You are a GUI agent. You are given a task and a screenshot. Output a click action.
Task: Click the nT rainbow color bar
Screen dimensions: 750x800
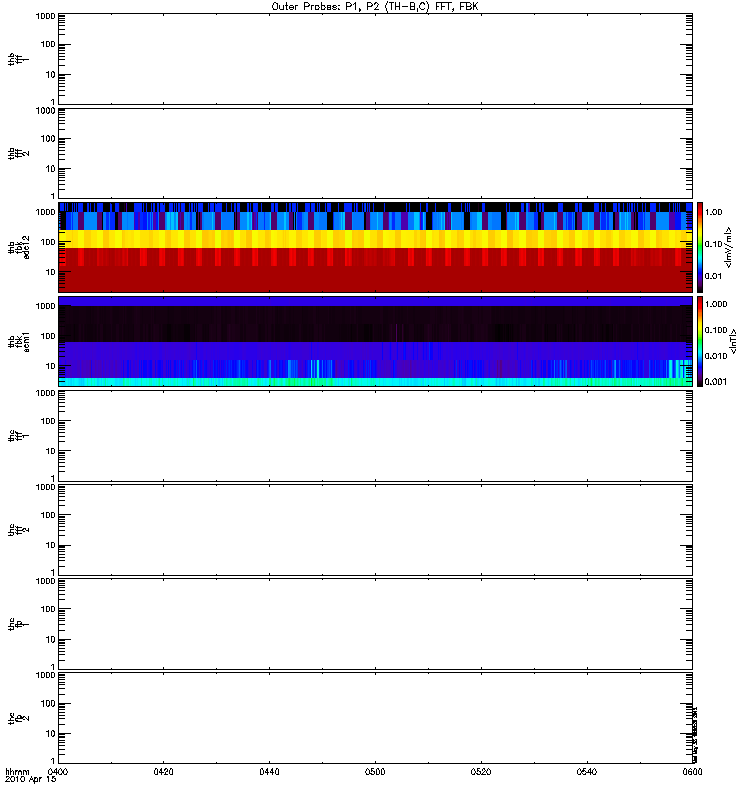click(x=700, y=341)
